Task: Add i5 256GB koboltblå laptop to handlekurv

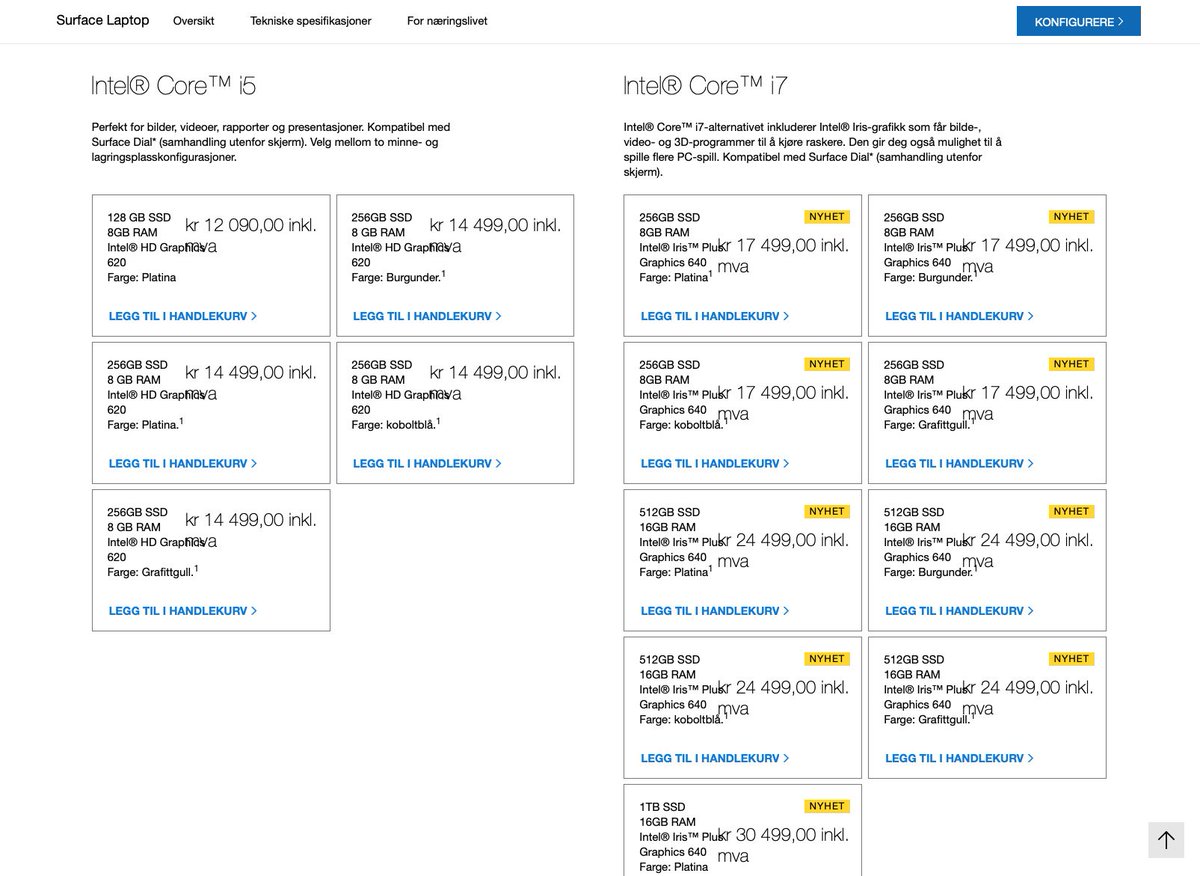Action: point(427,463)
